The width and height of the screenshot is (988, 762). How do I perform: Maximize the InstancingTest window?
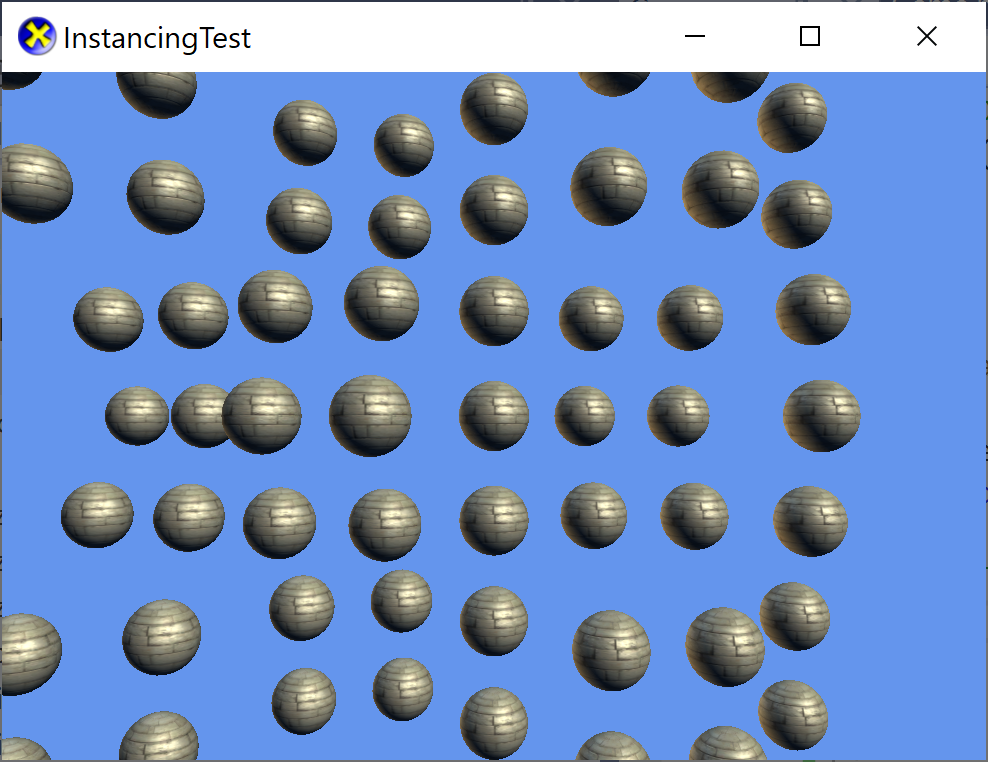tap(809, 36)
